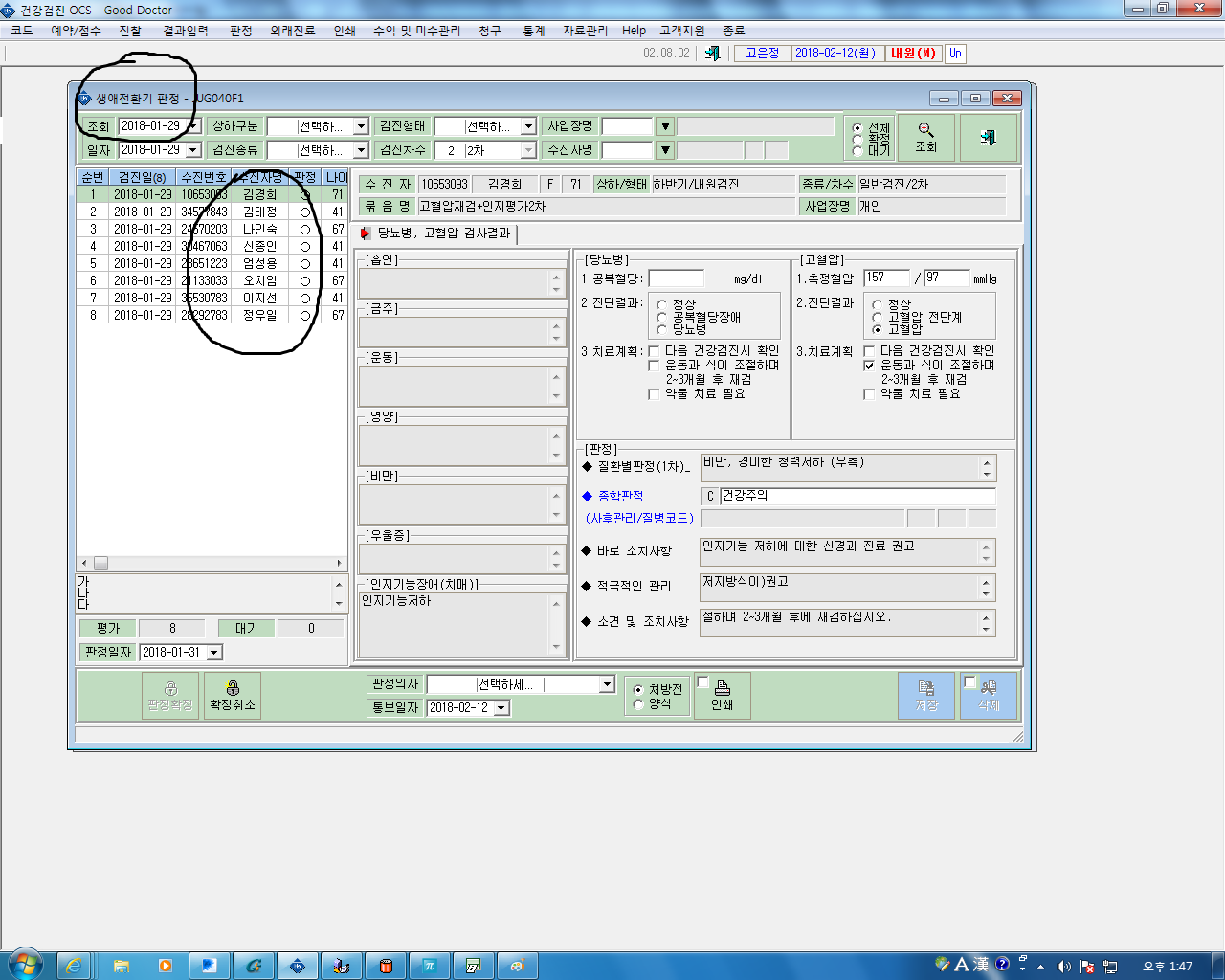Click the 저장 save icon button
The image size is (1225, 980).
(926, 696)
